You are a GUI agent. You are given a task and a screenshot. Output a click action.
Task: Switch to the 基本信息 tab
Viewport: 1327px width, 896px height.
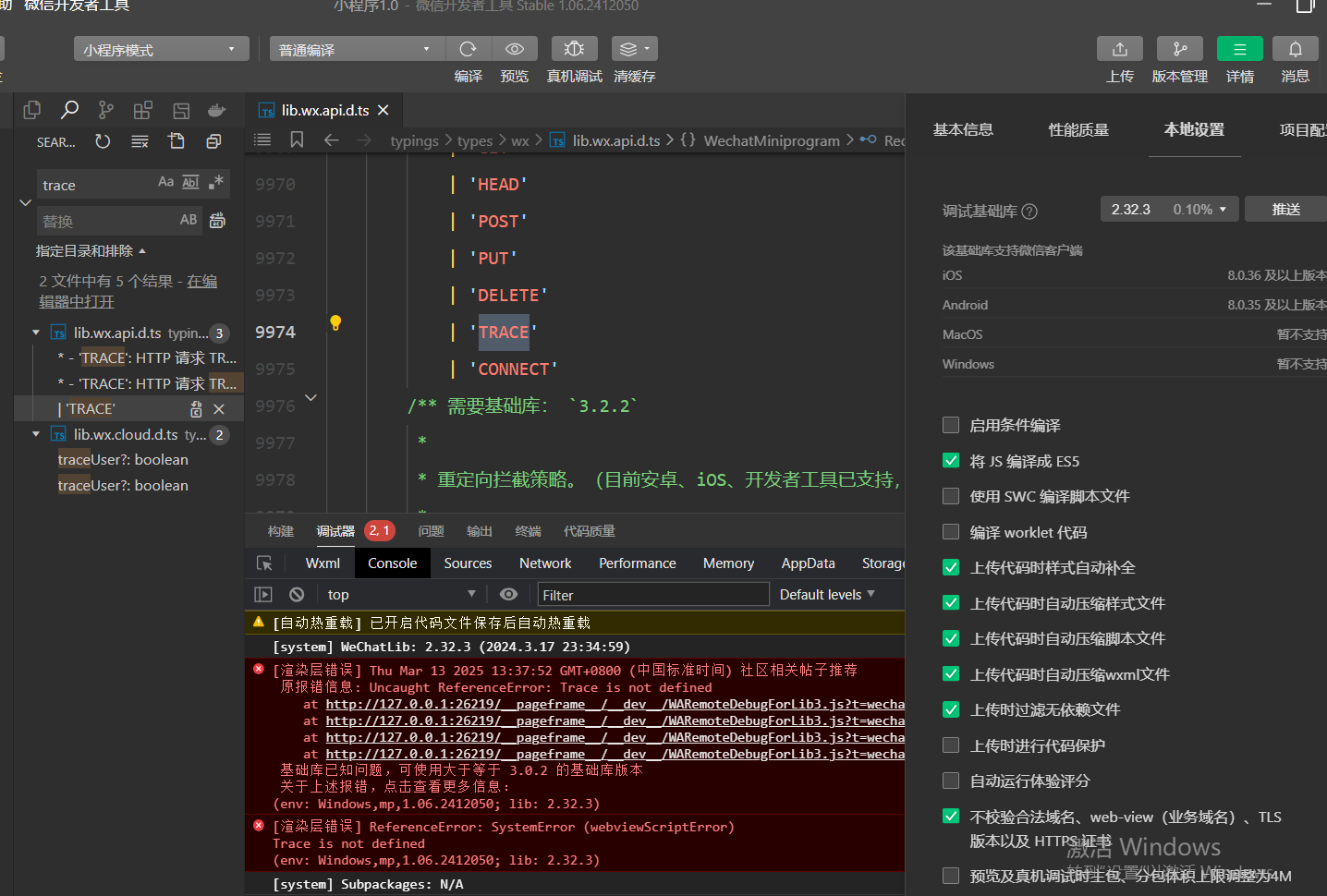pos(963,129)
